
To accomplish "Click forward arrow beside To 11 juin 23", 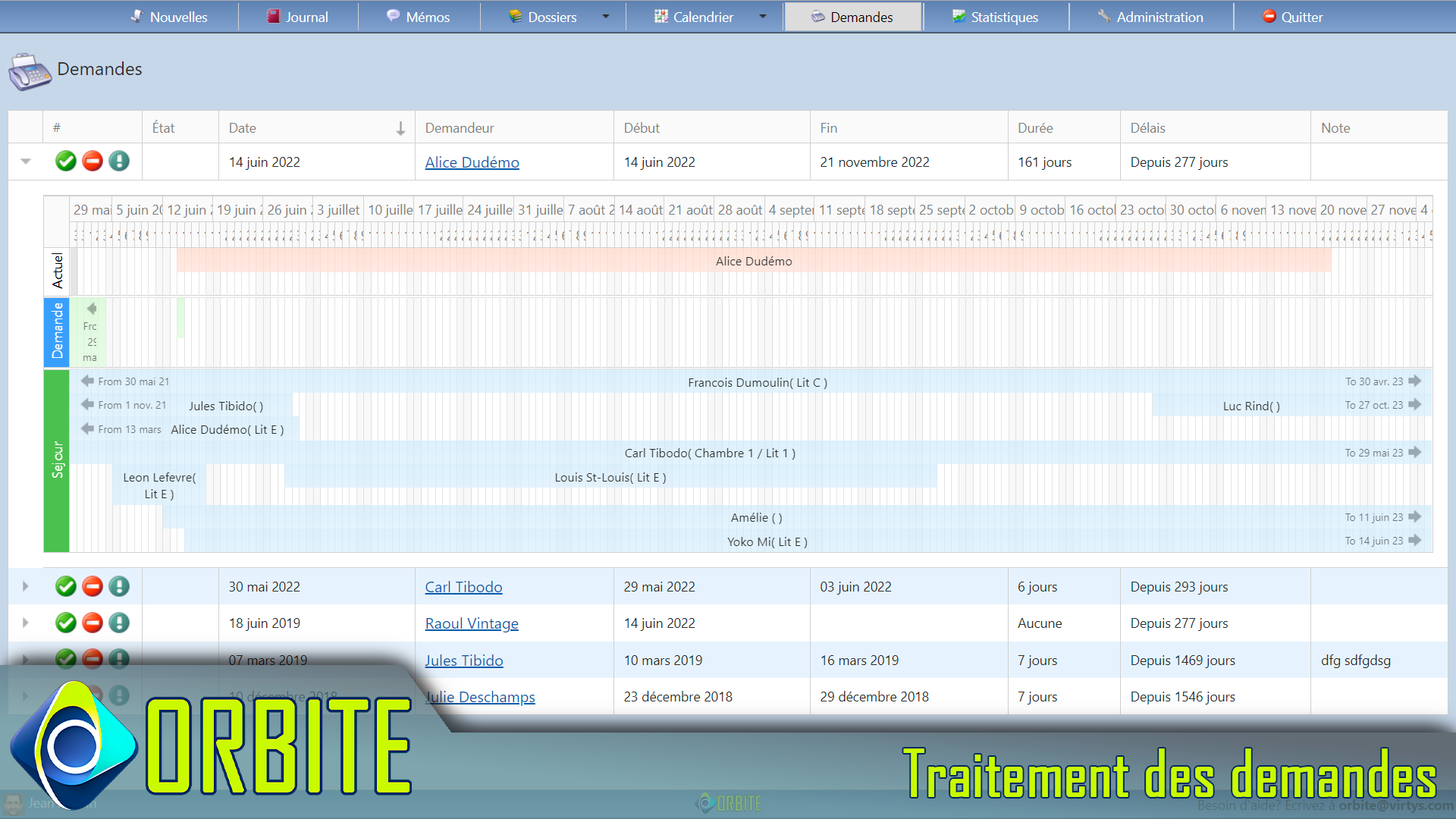I will coord(1414,516).
